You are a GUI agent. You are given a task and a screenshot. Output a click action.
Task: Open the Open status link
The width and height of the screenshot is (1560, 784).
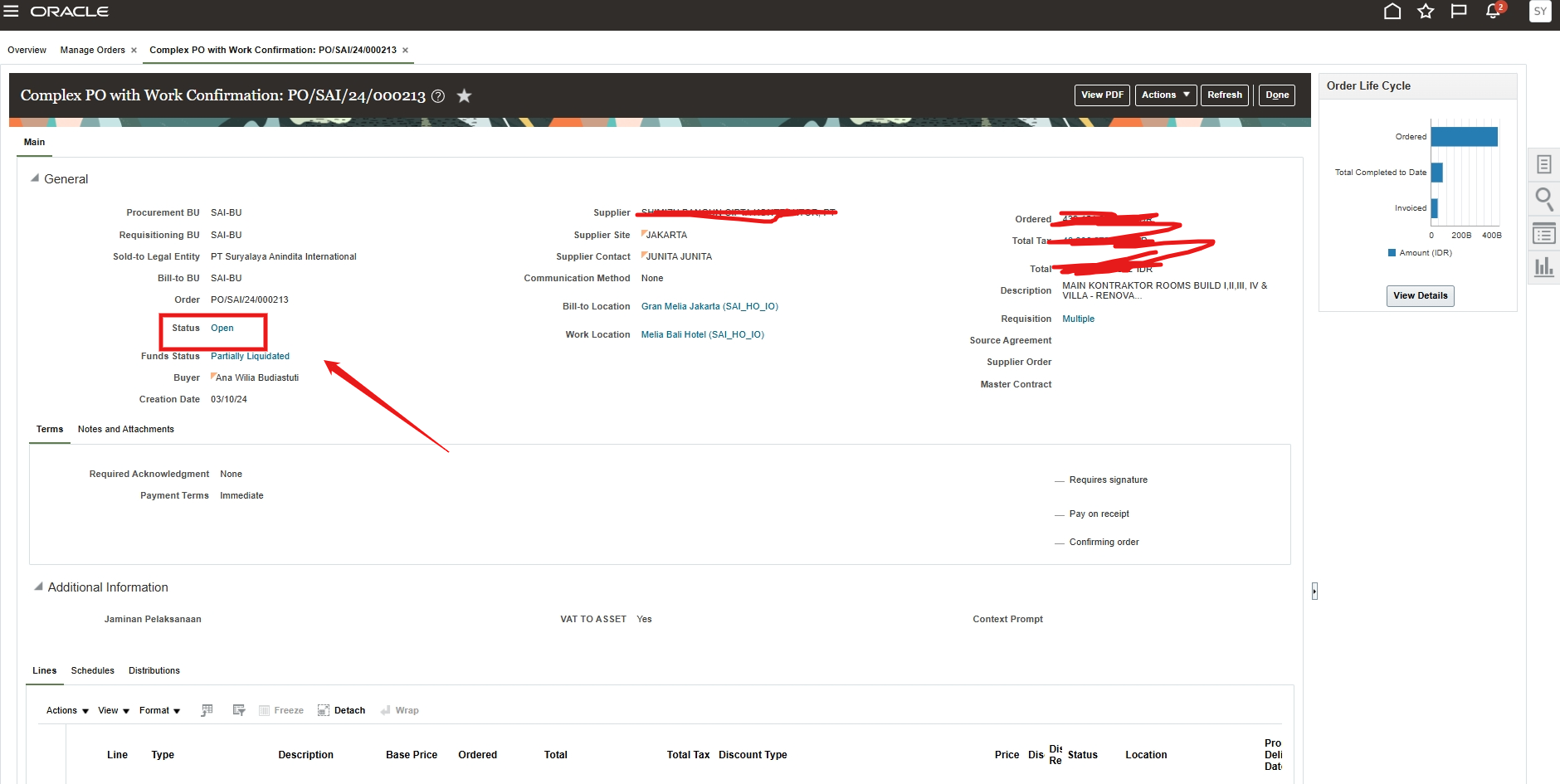222,329
